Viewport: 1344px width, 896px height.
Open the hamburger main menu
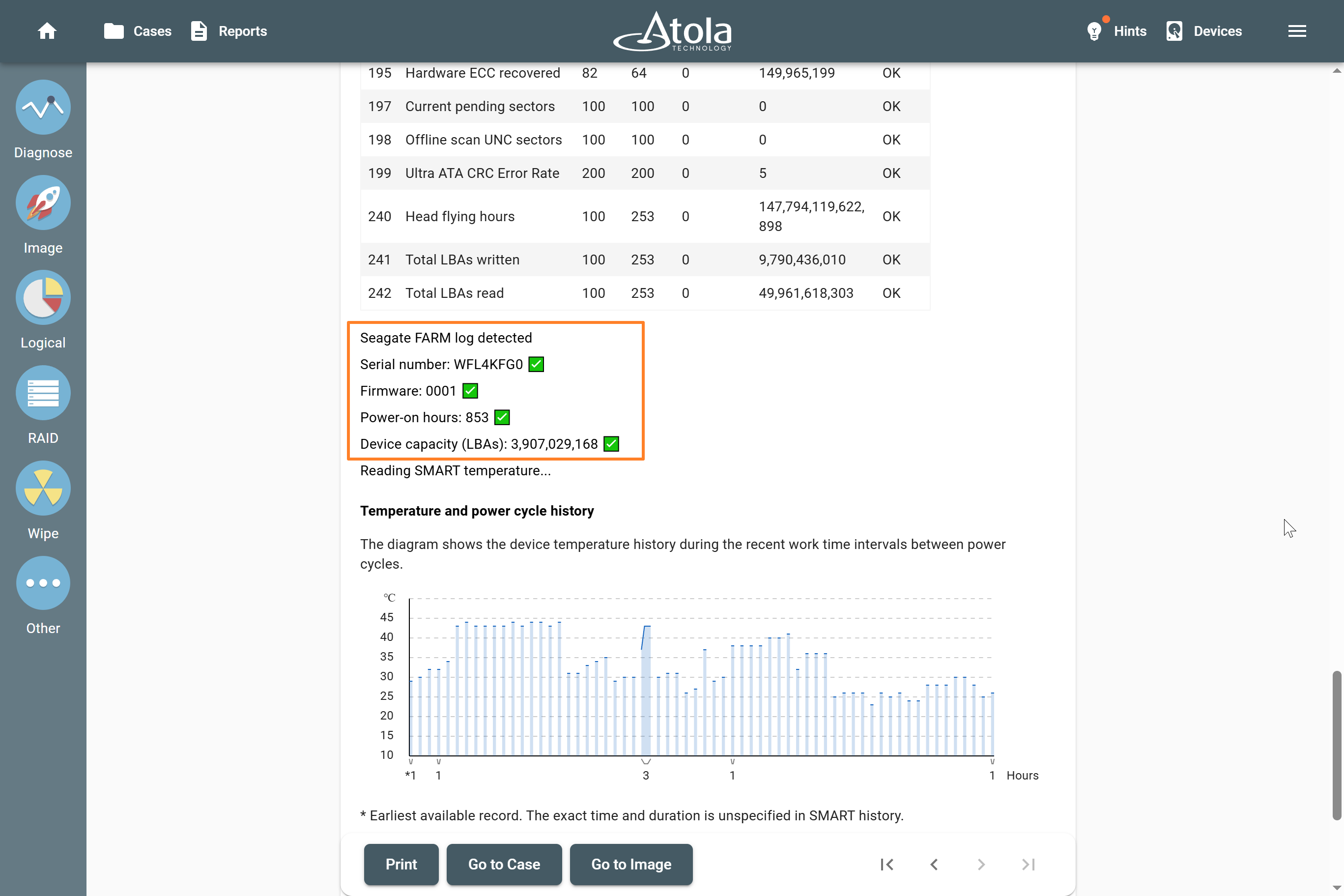1297,31
